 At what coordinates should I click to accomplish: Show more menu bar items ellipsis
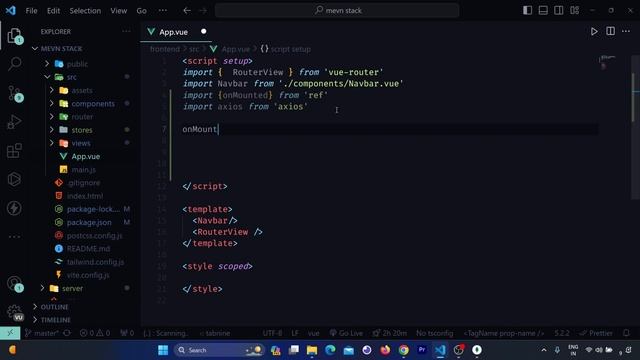pos(163,11)
